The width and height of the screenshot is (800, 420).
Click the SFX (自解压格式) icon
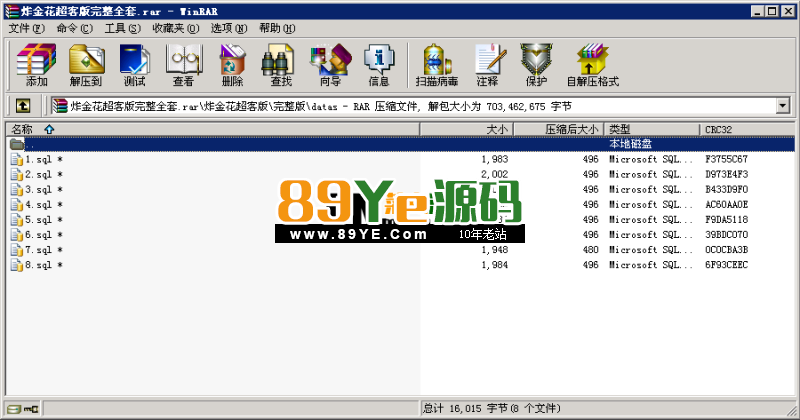[593, 65]
